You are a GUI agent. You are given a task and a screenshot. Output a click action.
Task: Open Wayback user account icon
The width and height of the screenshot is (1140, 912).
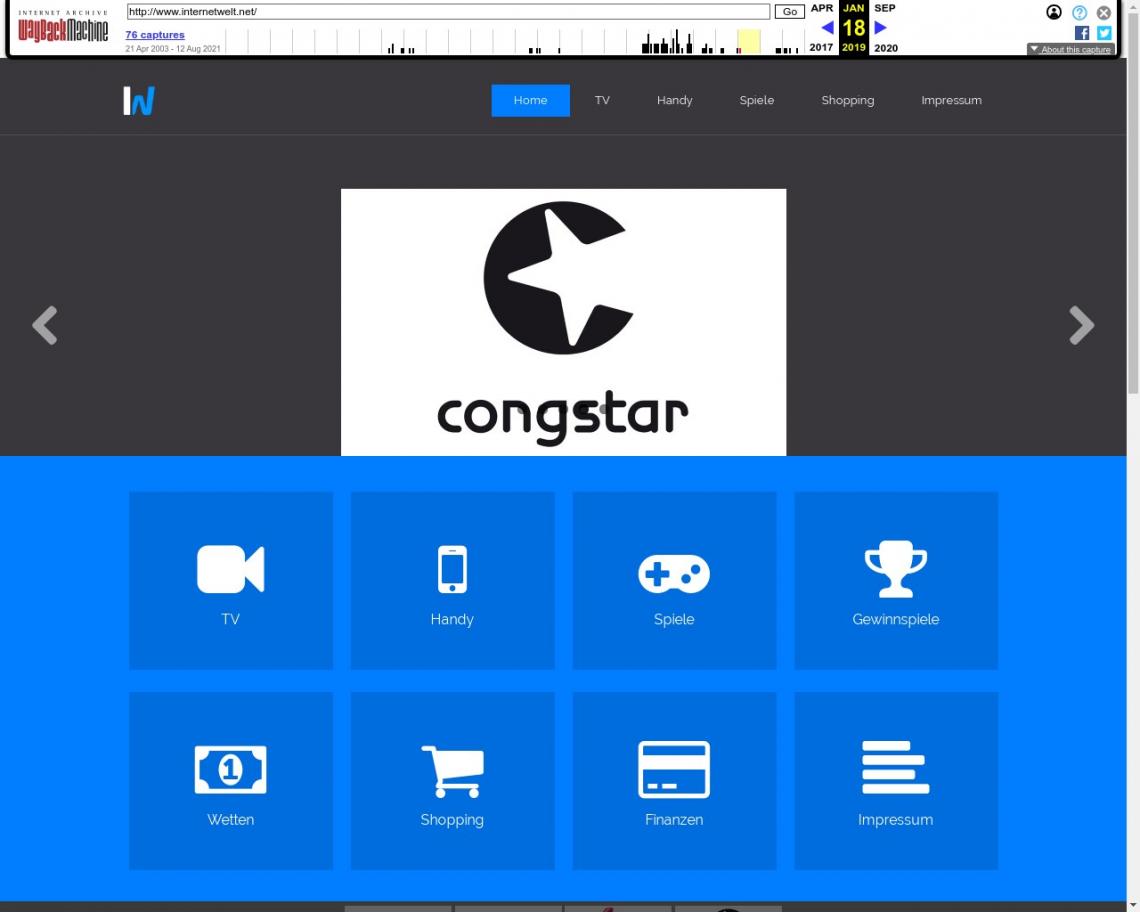click(x=1053, y=12)
